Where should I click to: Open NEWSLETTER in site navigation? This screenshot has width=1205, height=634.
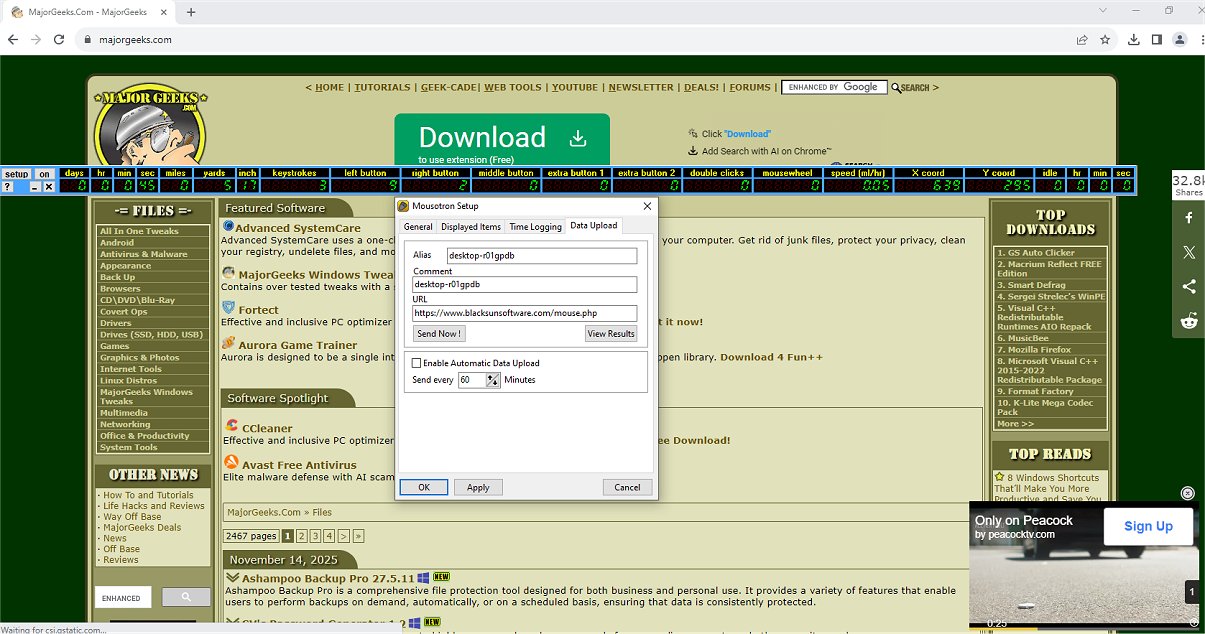click(641, 87)
